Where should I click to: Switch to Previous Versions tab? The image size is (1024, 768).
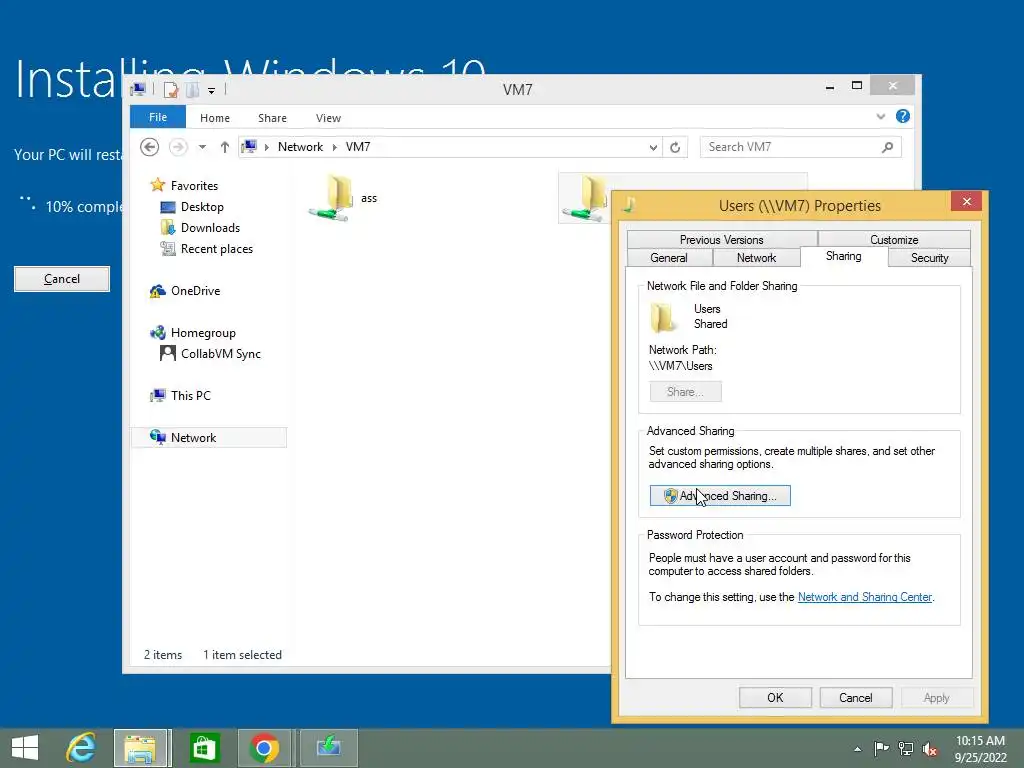coord(722,240)
